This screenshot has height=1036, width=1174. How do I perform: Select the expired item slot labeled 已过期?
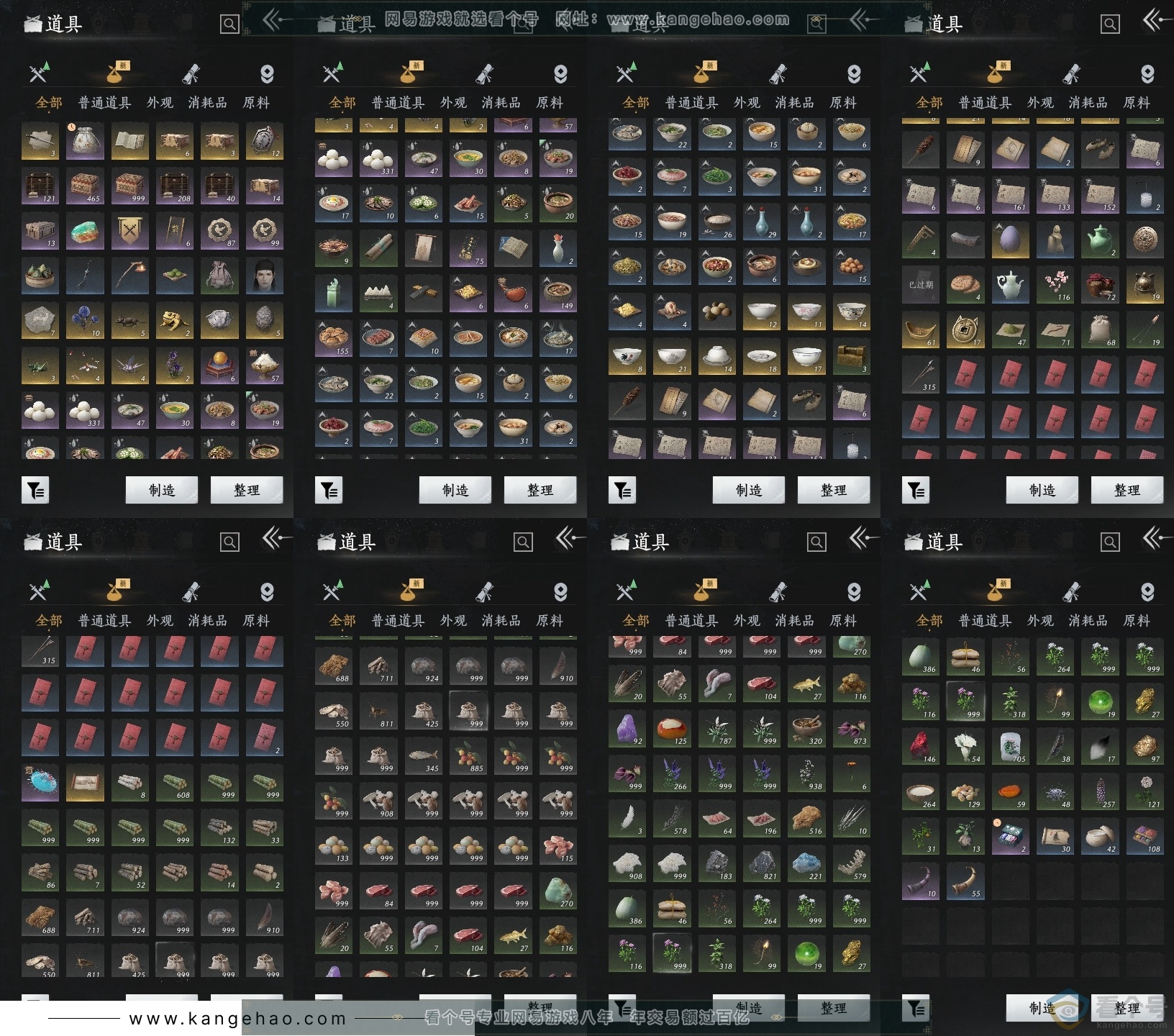pos(921,285)
